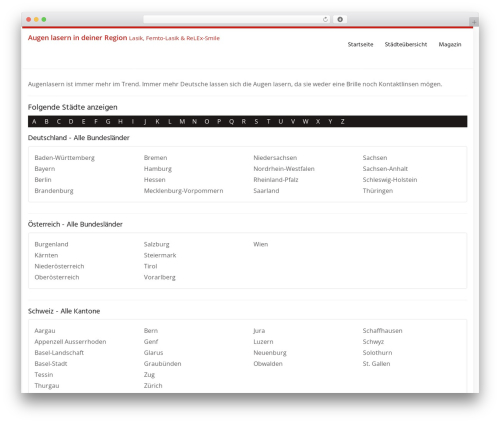Open the Appenzell Ausserrhoden link

[x=70, y=342]
